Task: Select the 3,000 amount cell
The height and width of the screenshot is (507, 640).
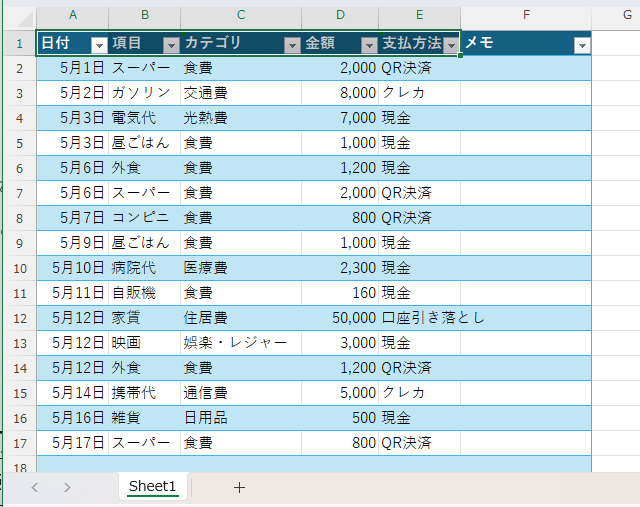Action: pyautogui.click(x=340, y=343)
